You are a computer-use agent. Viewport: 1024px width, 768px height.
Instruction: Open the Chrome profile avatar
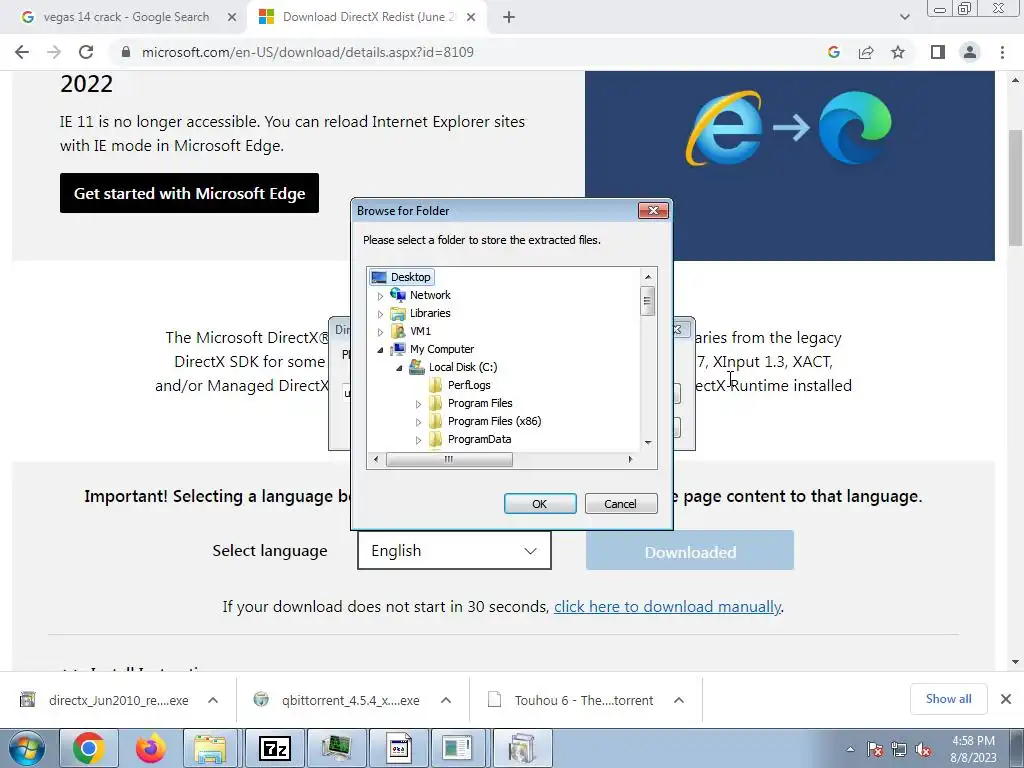[x=970, y=52]
